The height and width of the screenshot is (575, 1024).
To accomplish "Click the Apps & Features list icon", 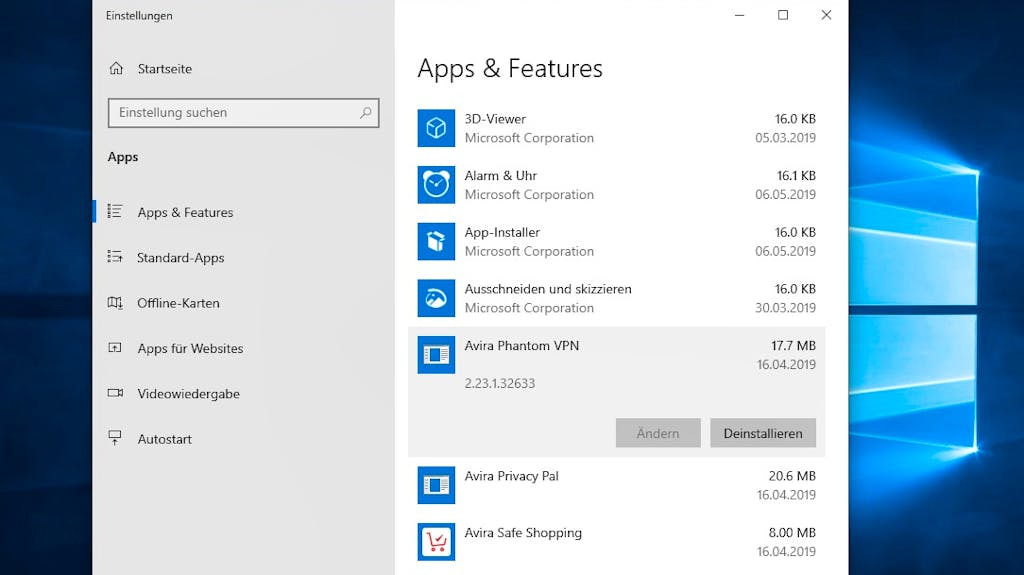I will coord(115,211).
